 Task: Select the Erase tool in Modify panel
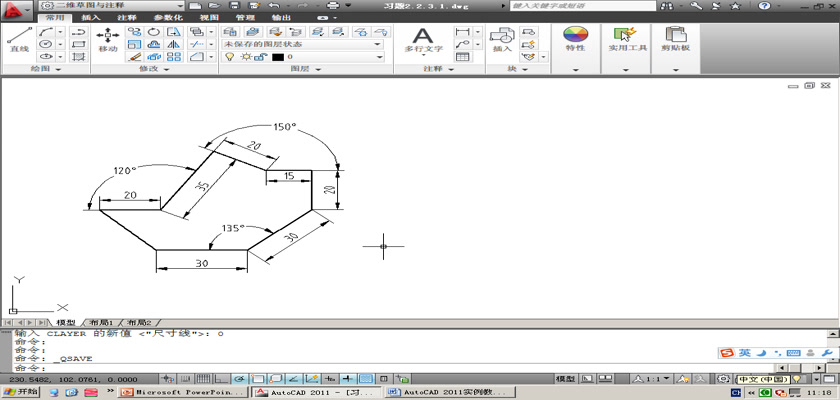coord(134,56)
